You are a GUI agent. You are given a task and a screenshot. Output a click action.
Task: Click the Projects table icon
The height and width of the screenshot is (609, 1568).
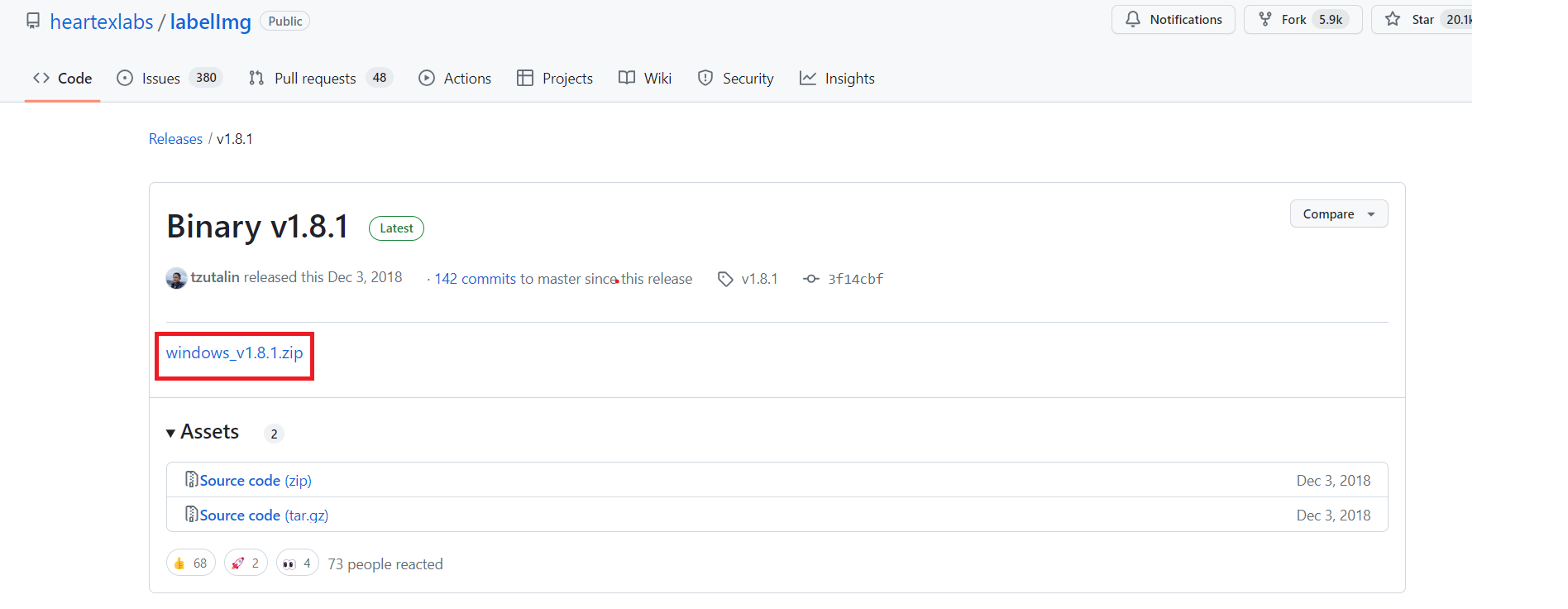(x=525, y=78)
